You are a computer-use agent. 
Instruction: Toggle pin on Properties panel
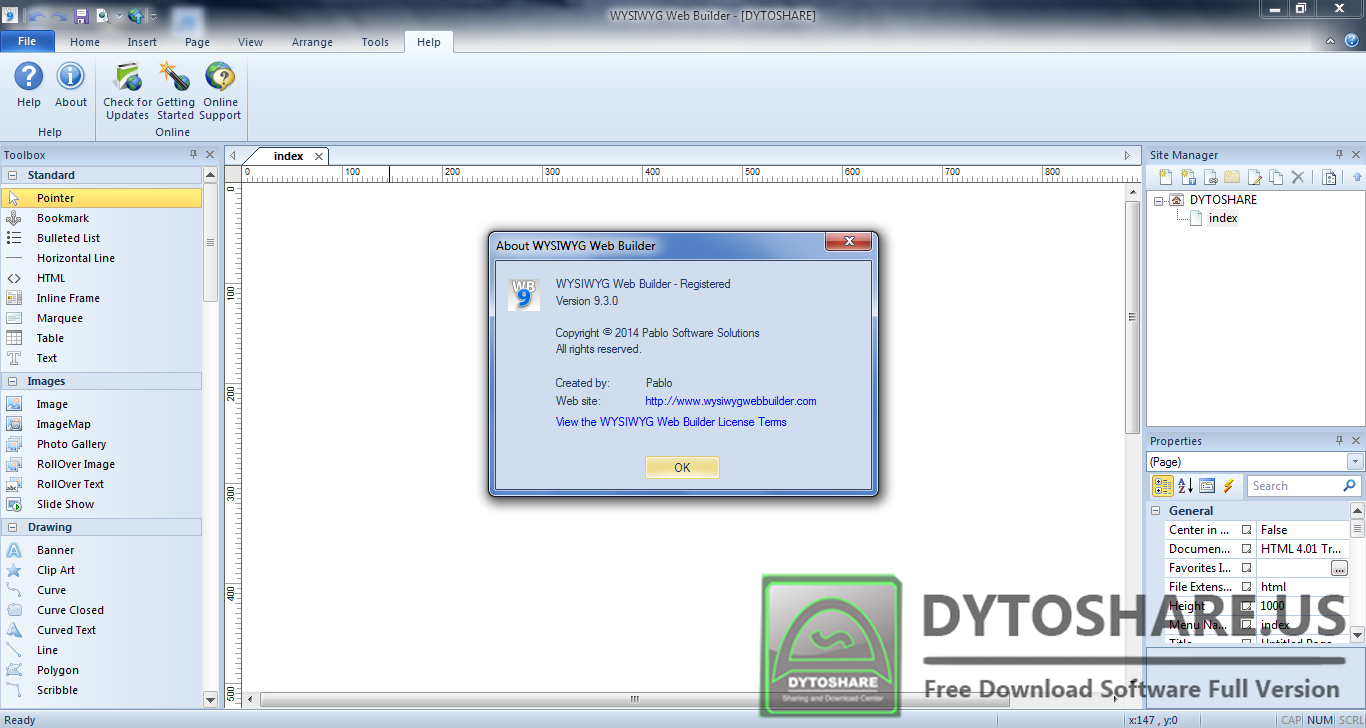[1339, 441]
